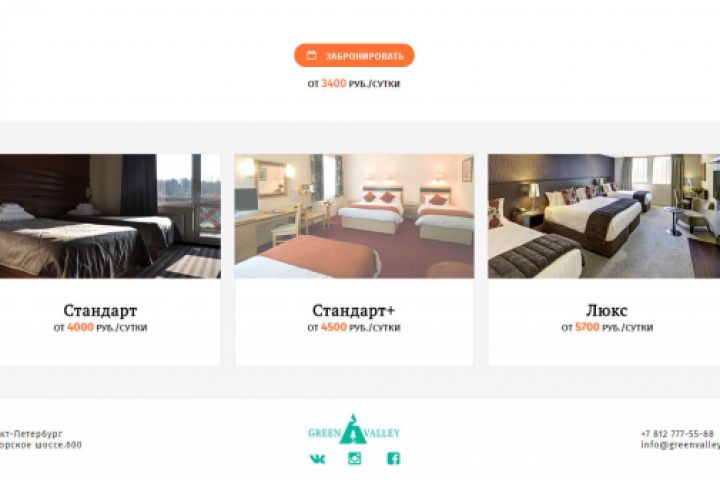Click the 5700 руб./сутки price text
720x480 pixels.
pos(607,328)
